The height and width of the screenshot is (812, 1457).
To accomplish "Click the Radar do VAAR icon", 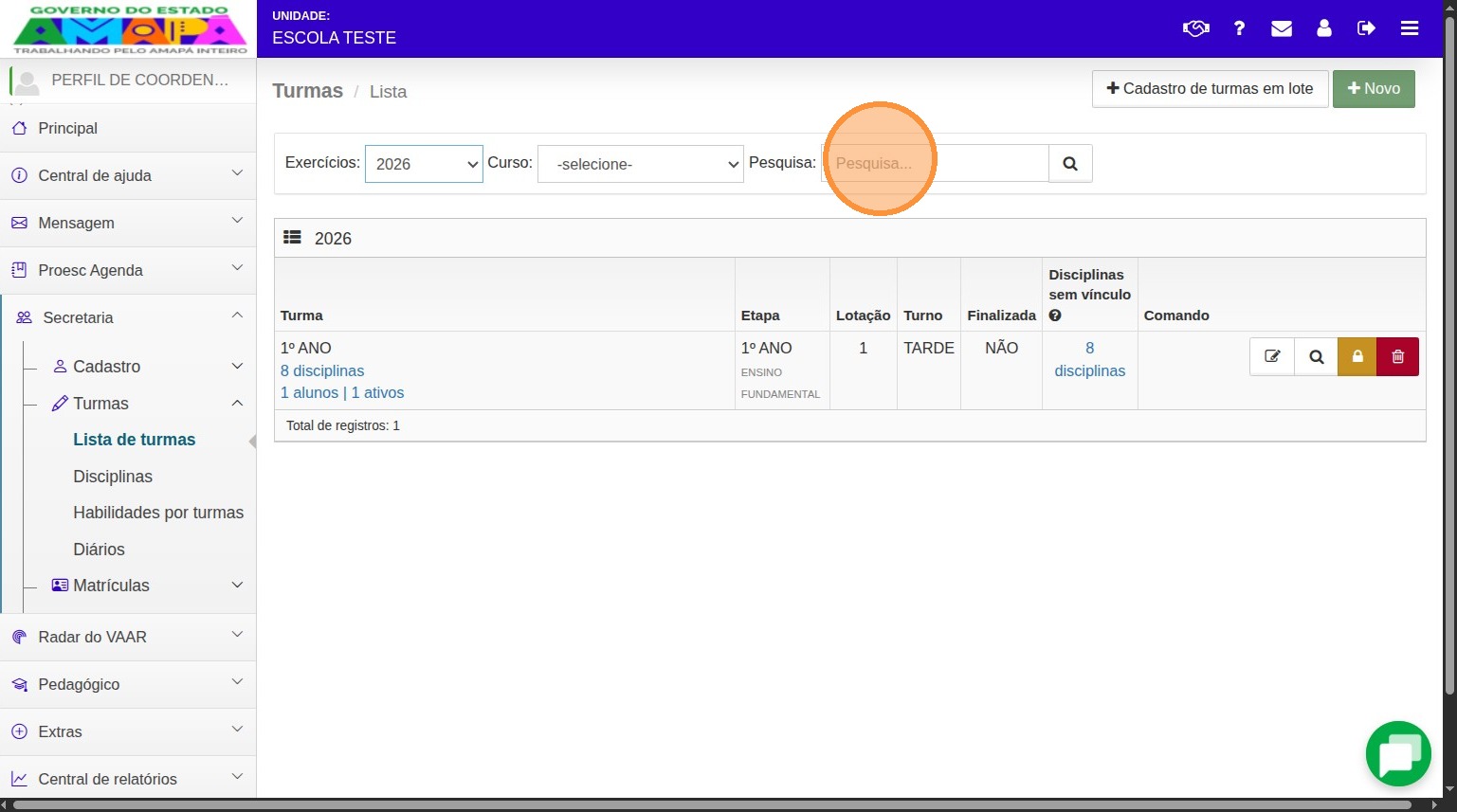I will pos(19,637).
